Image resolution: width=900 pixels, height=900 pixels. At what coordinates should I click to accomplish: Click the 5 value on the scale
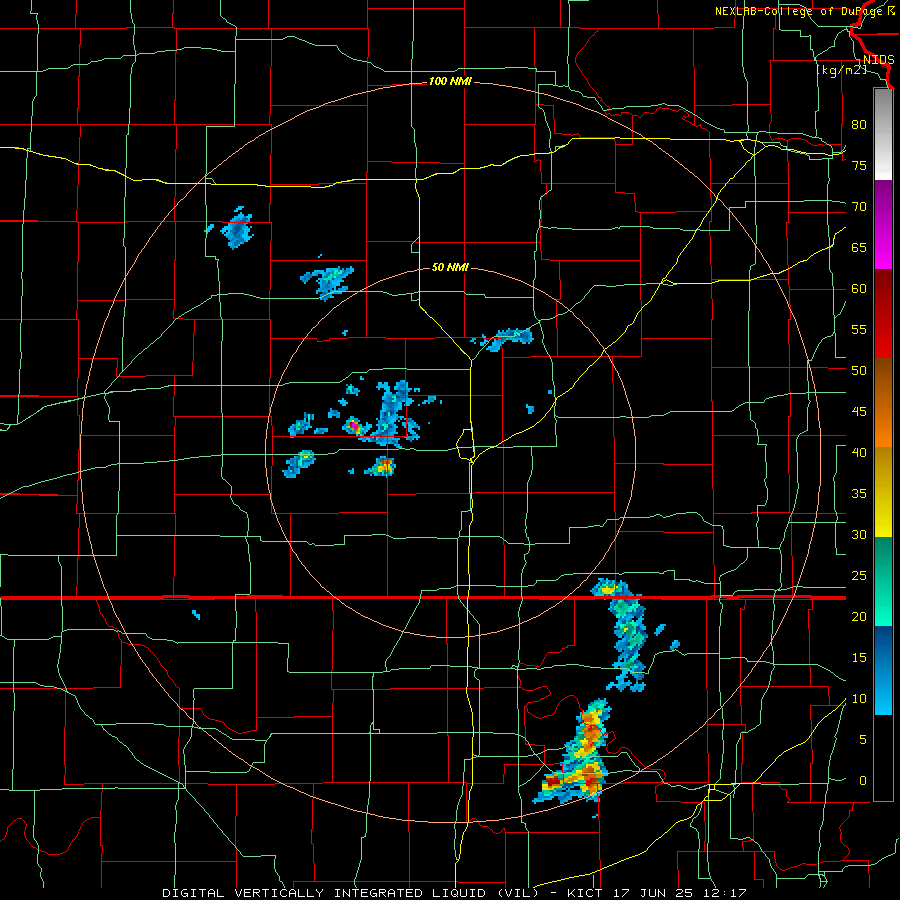[863, 739]
